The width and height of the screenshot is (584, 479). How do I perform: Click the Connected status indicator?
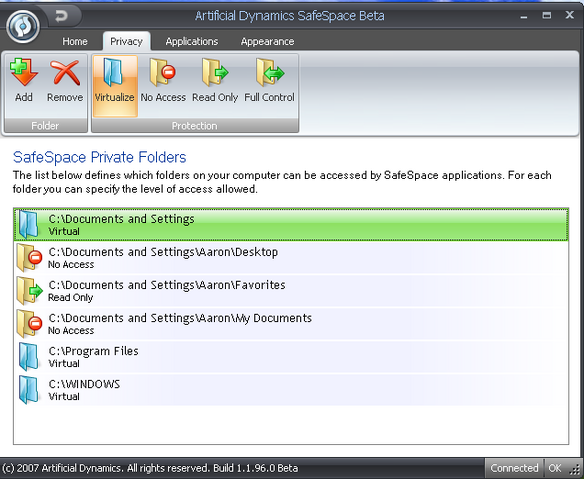(x=514, y=468)
